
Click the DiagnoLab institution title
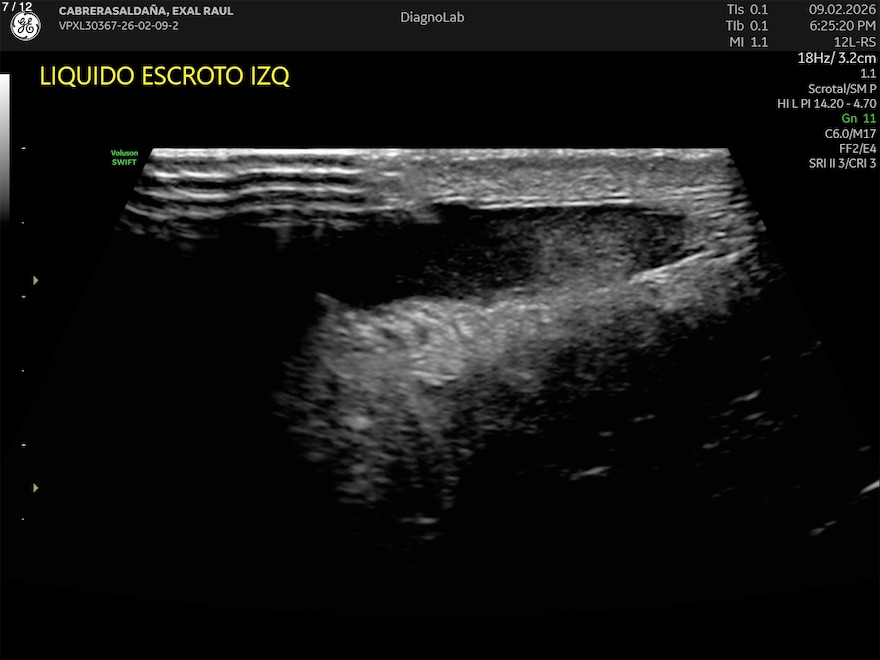[432, 17]
